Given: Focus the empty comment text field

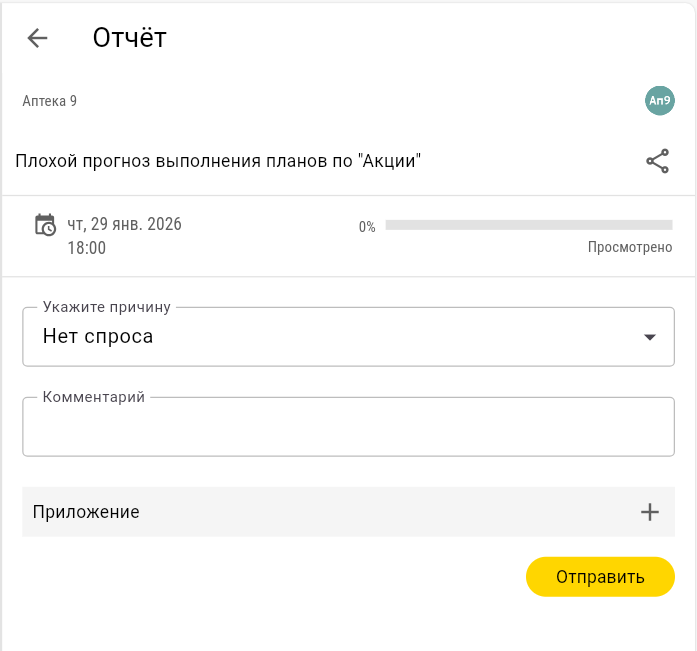Looking at the screenshot, I should pos(348,431).
